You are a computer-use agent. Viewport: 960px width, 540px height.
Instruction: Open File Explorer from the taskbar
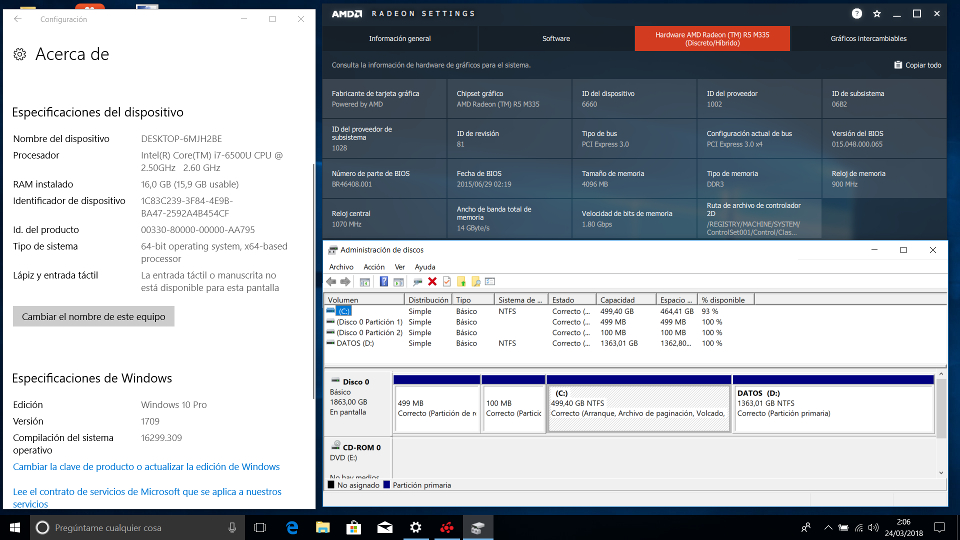coord(323,527)
